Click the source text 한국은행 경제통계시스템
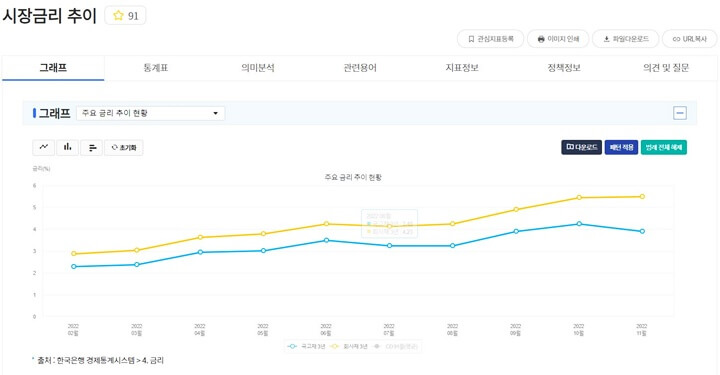This screenshot has height=375, width=720. (x=95, y=360)
